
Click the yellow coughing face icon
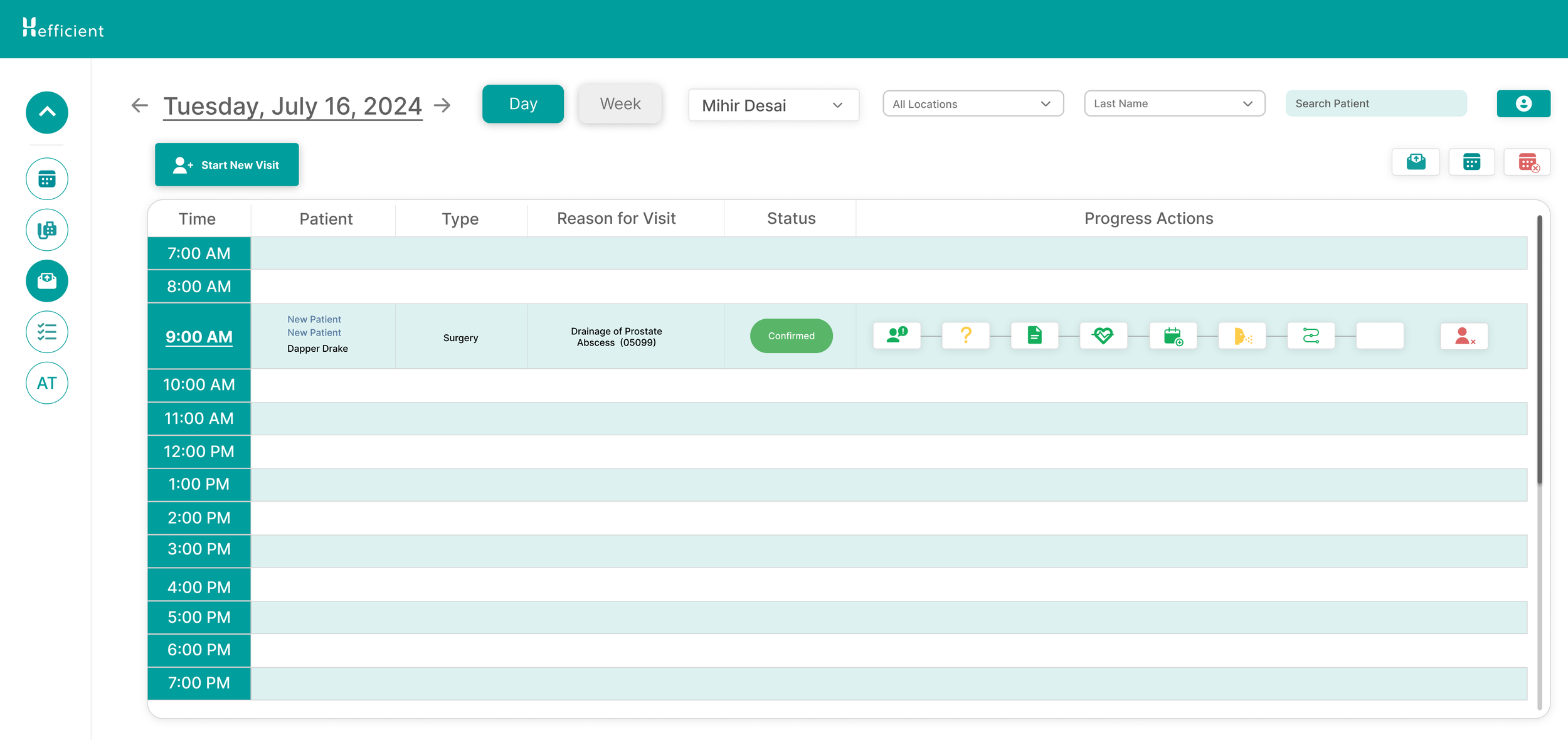1242,336
